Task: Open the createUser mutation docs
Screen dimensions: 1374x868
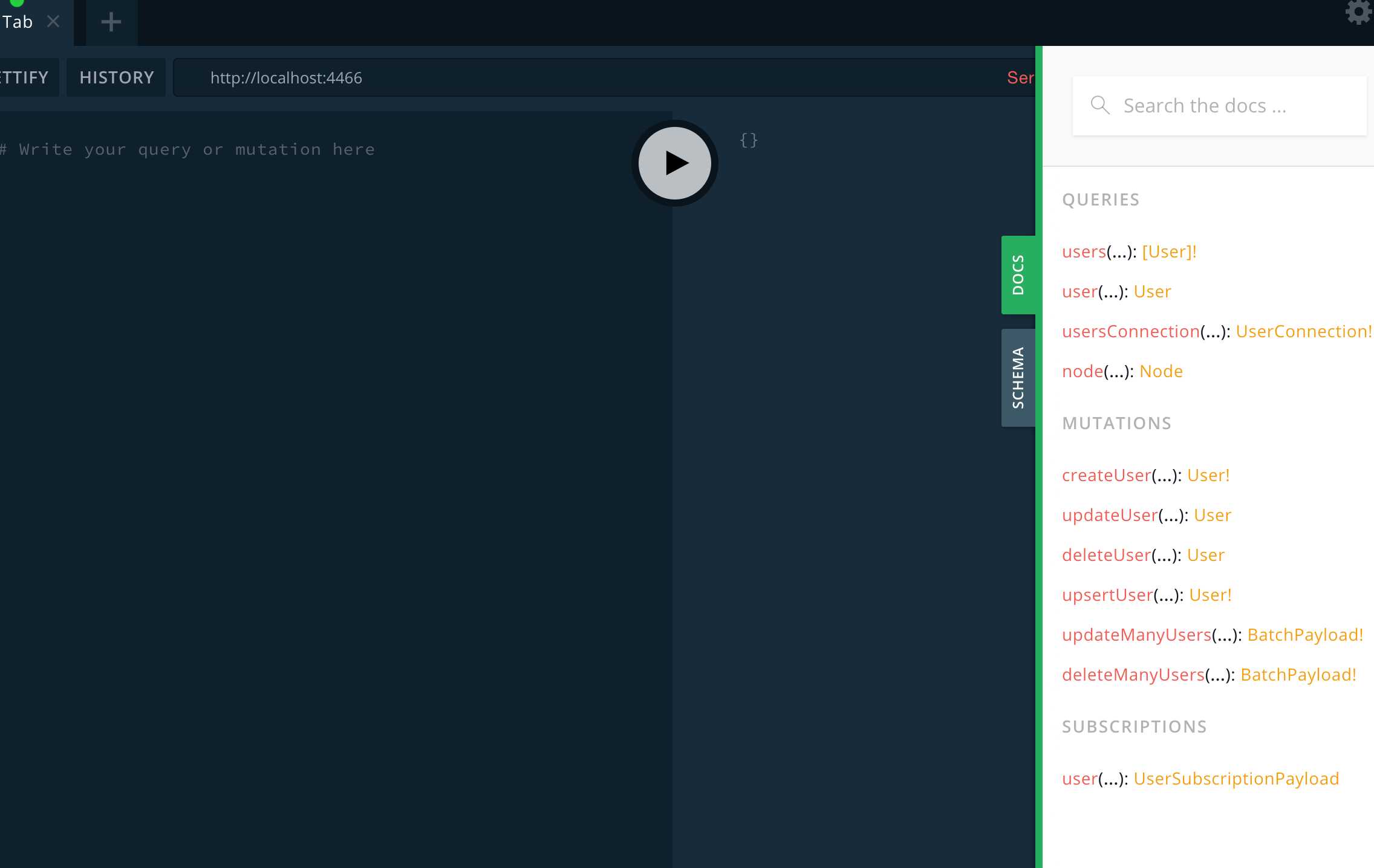Action: click(x=1106, y=475)
